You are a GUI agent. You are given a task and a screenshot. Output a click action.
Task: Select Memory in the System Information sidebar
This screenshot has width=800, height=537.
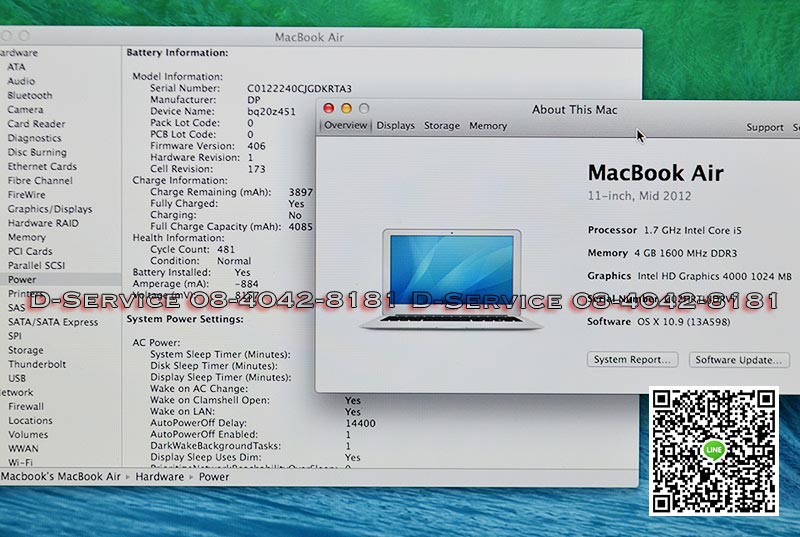click(27, 237)
